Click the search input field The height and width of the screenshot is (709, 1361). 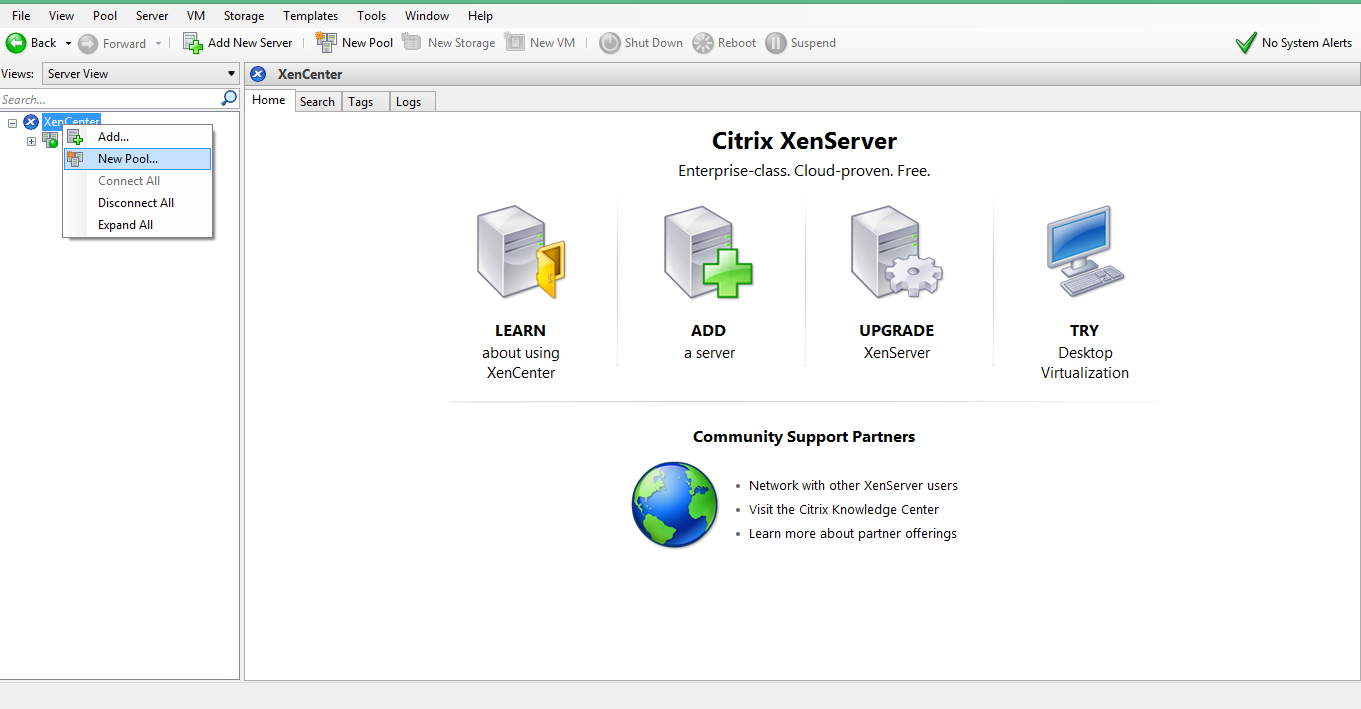[x=110, y=100]
